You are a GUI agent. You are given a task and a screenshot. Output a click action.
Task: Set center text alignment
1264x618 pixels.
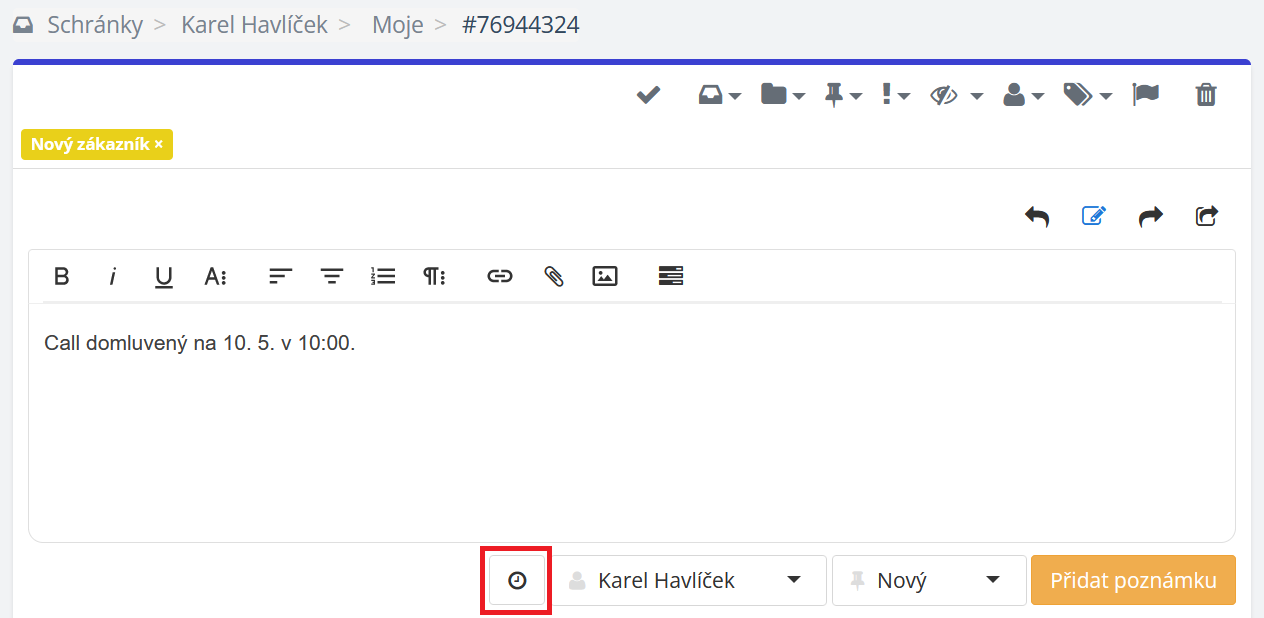click(332, 276)
